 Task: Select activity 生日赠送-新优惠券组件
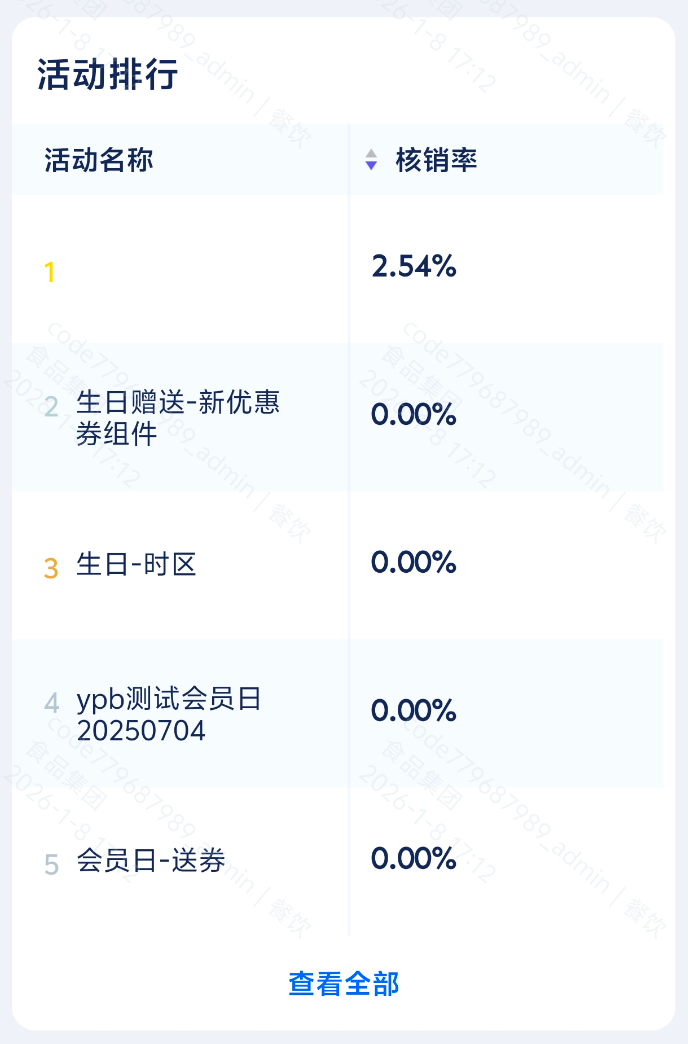coord(178,418)
